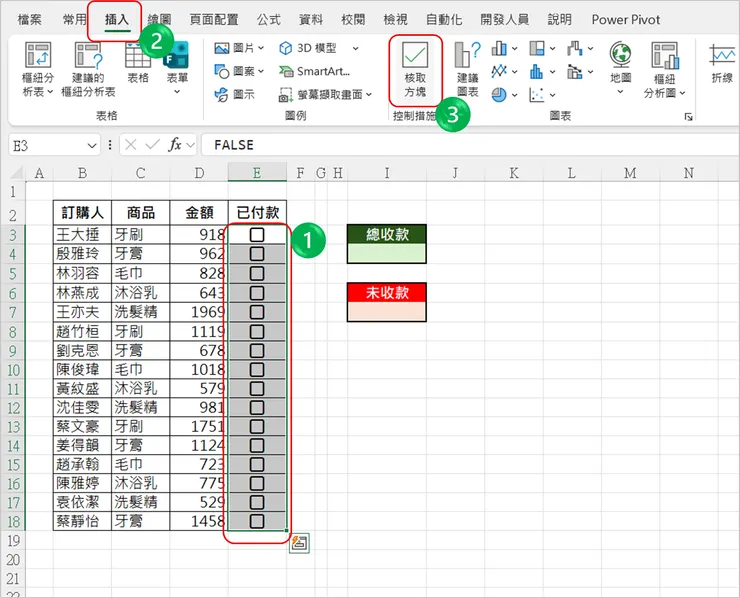
Task: Switch to the Formulas (公式) tab
Action: (x=269, y=19)
